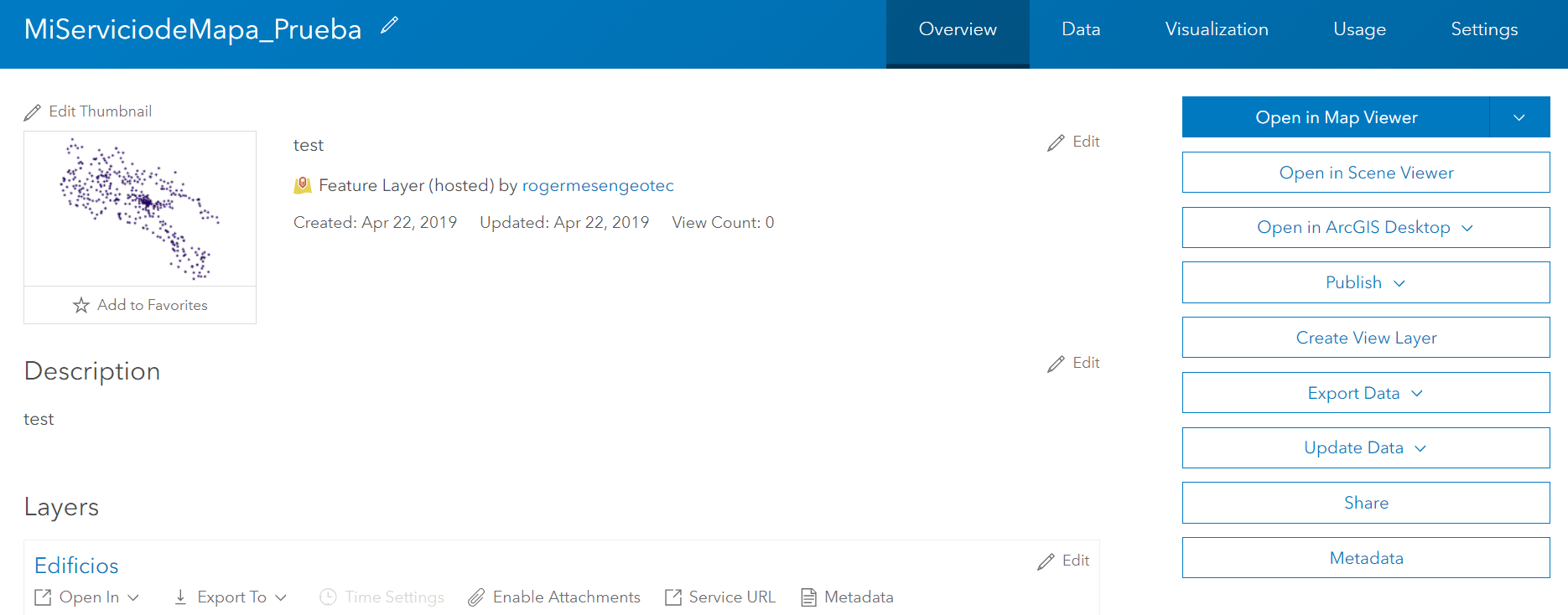1568x615 pixels.
Task: Click Open in Map Viewer button
Action: pos(1336,117)
